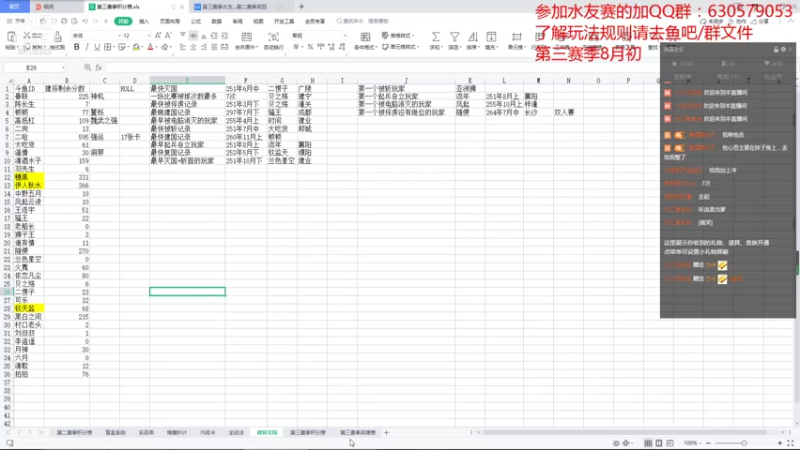
Task: Open the Page Layout ribbon tab
Action: click(170, 21)
